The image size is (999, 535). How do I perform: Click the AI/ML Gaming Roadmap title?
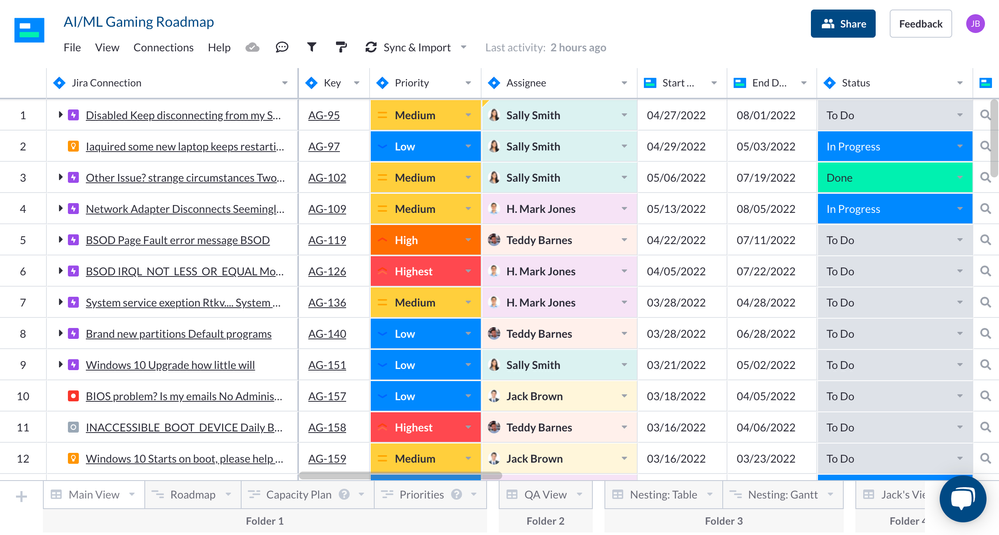[139, 22]
